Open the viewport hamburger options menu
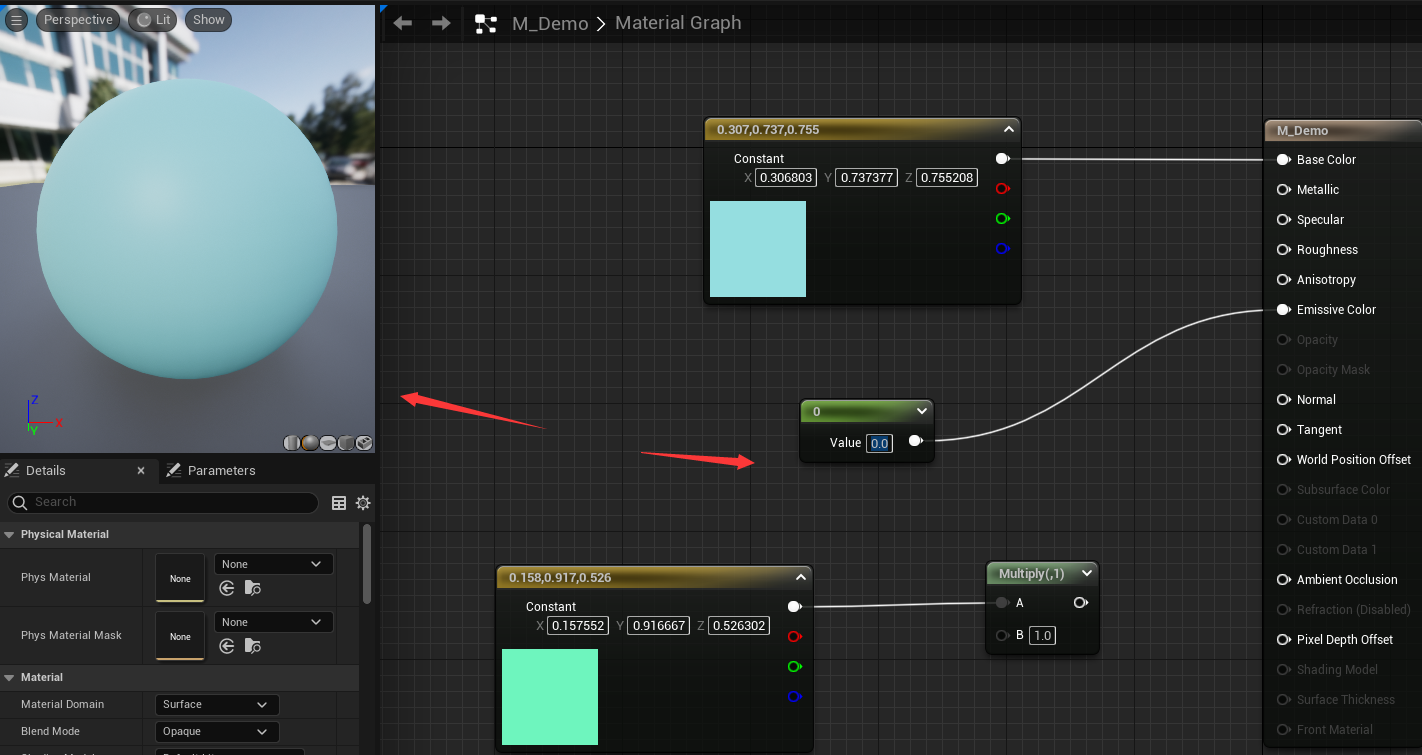The width and height of the screenshot is (1422, 755). tap(16, 20)
